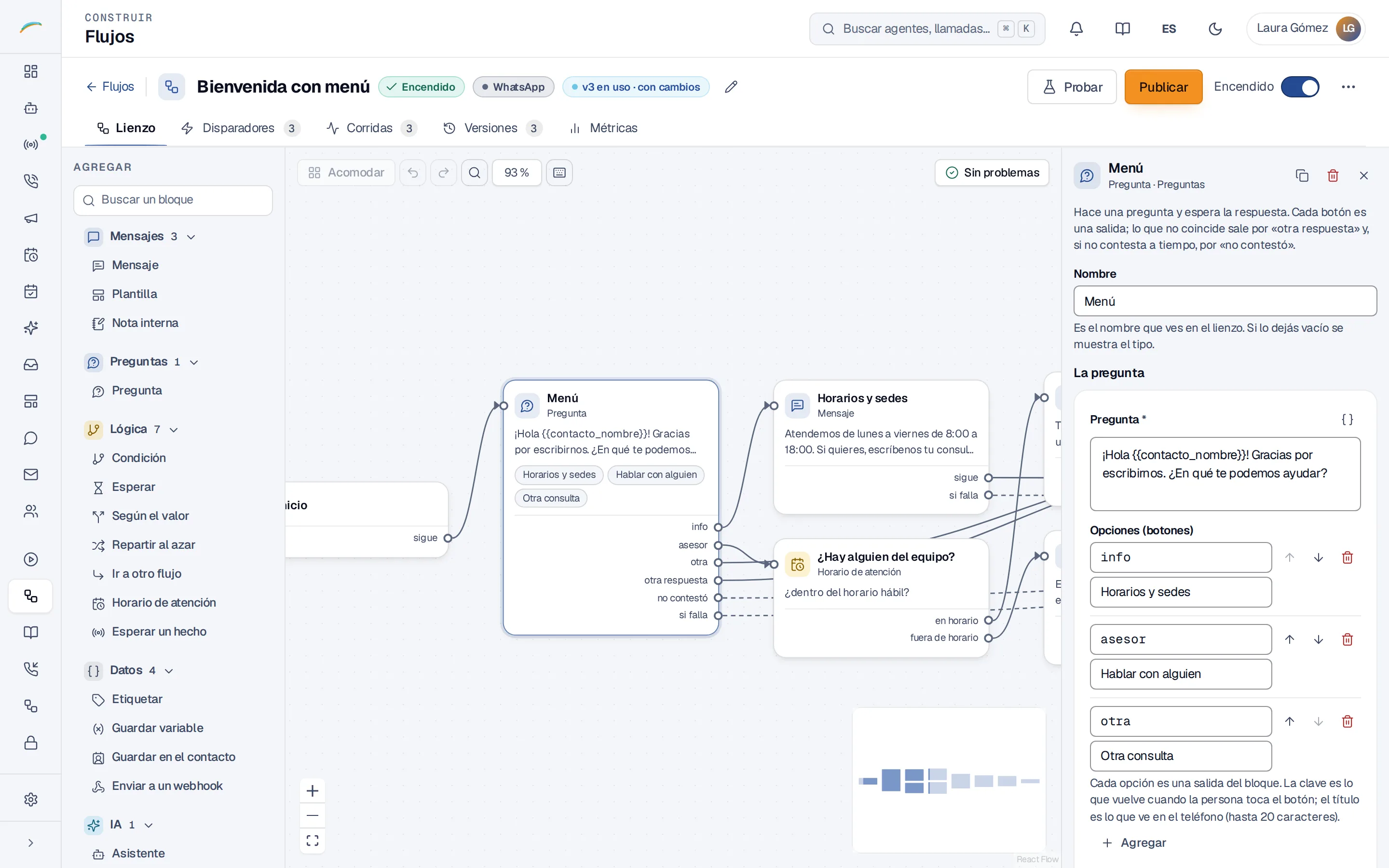1389x868 pixels.
Task: Collapse the Preguntas block group
Action: pos(142,362)
